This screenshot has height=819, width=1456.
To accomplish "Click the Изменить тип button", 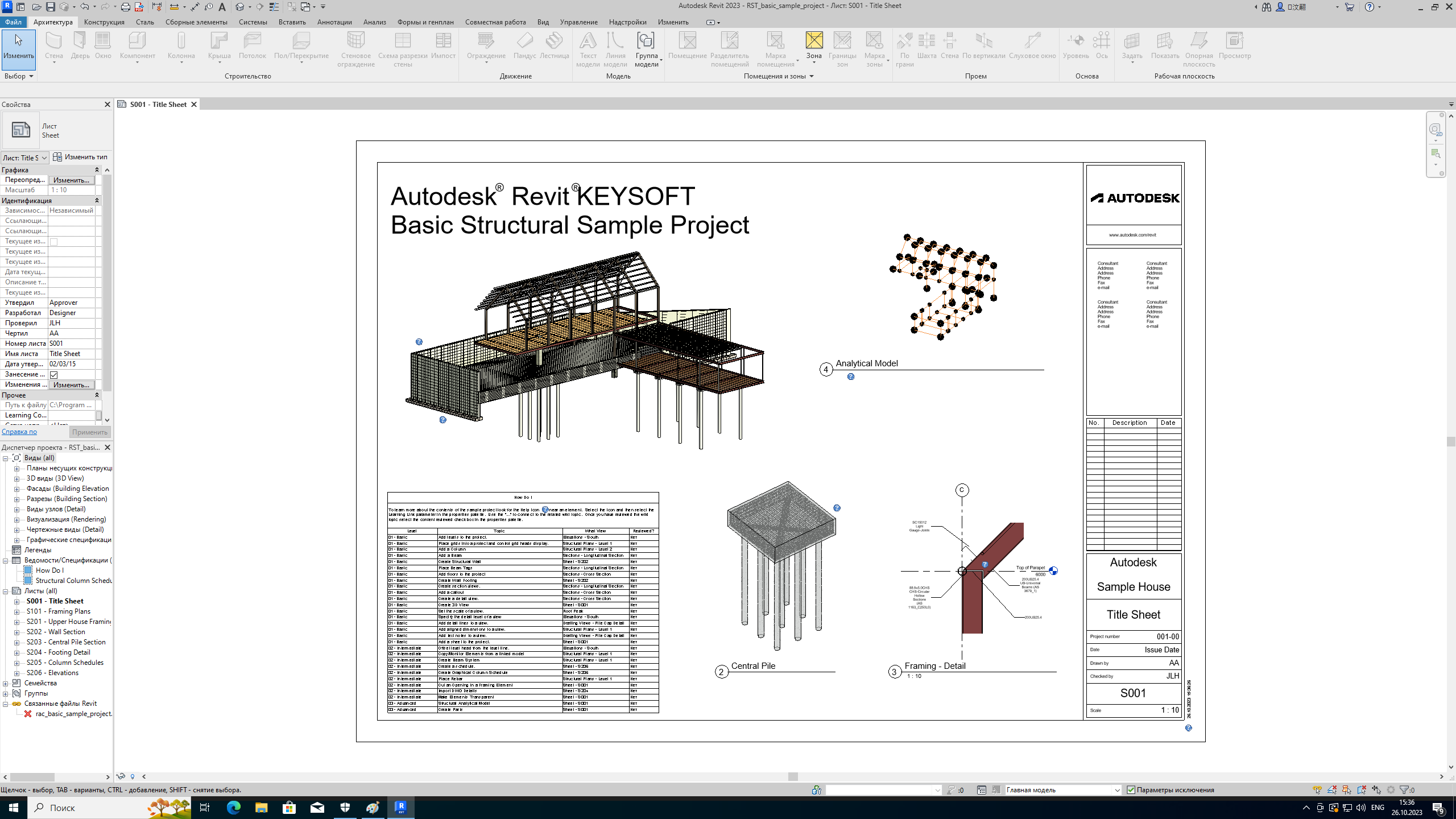I will [x=81, y=157].
